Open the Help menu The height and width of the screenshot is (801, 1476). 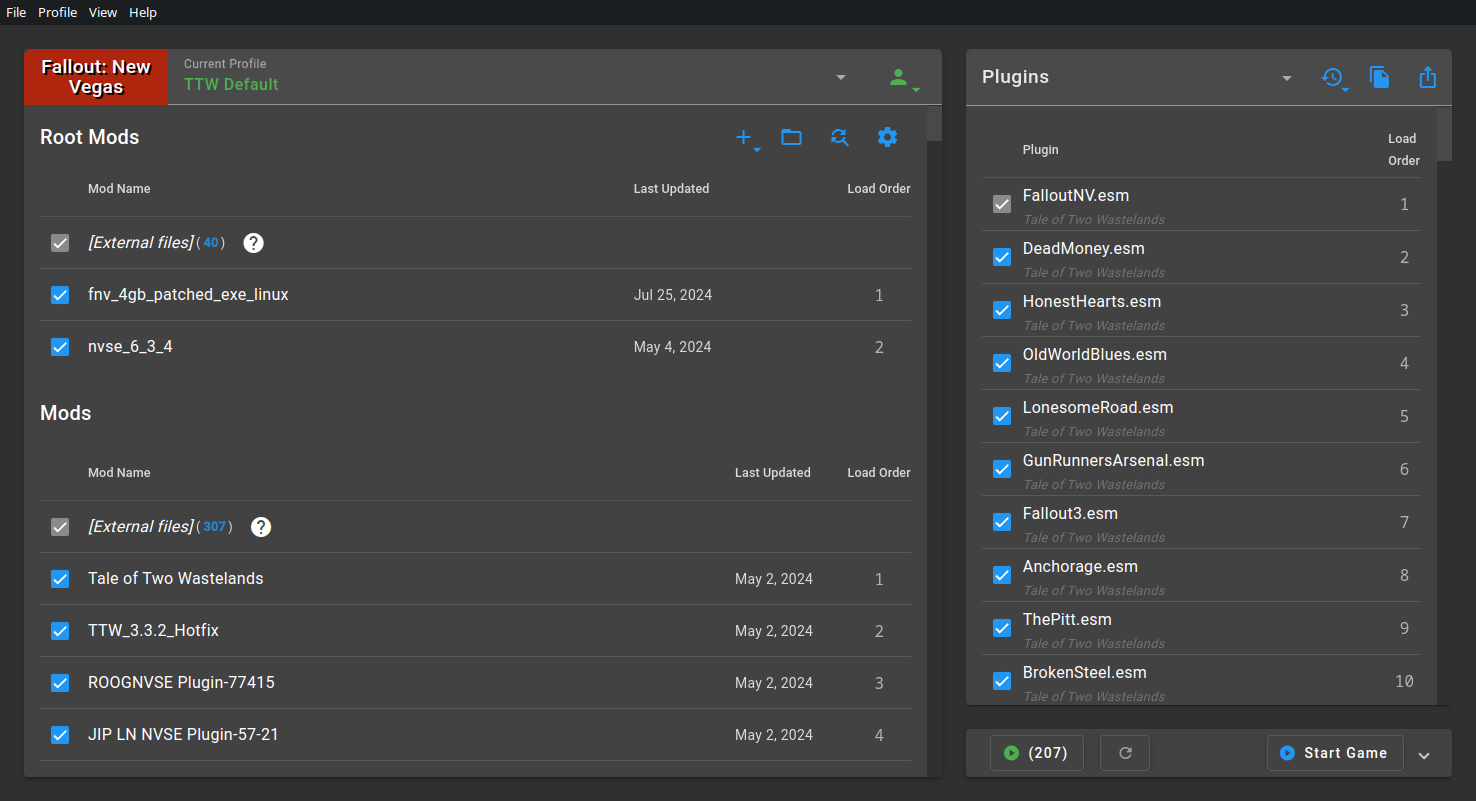(x=143, y=12)
